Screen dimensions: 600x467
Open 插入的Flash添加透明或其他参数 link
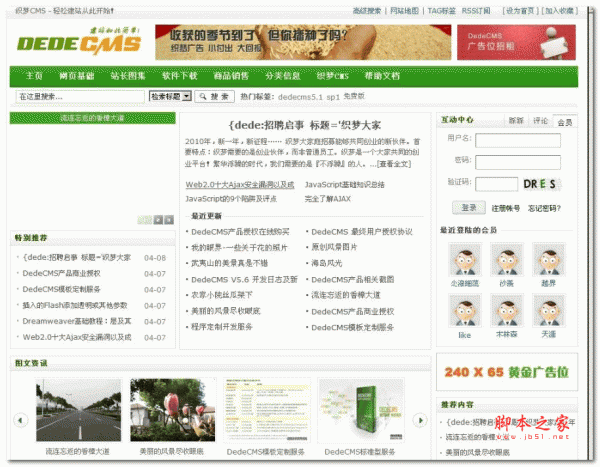click(x=75, y=305)
